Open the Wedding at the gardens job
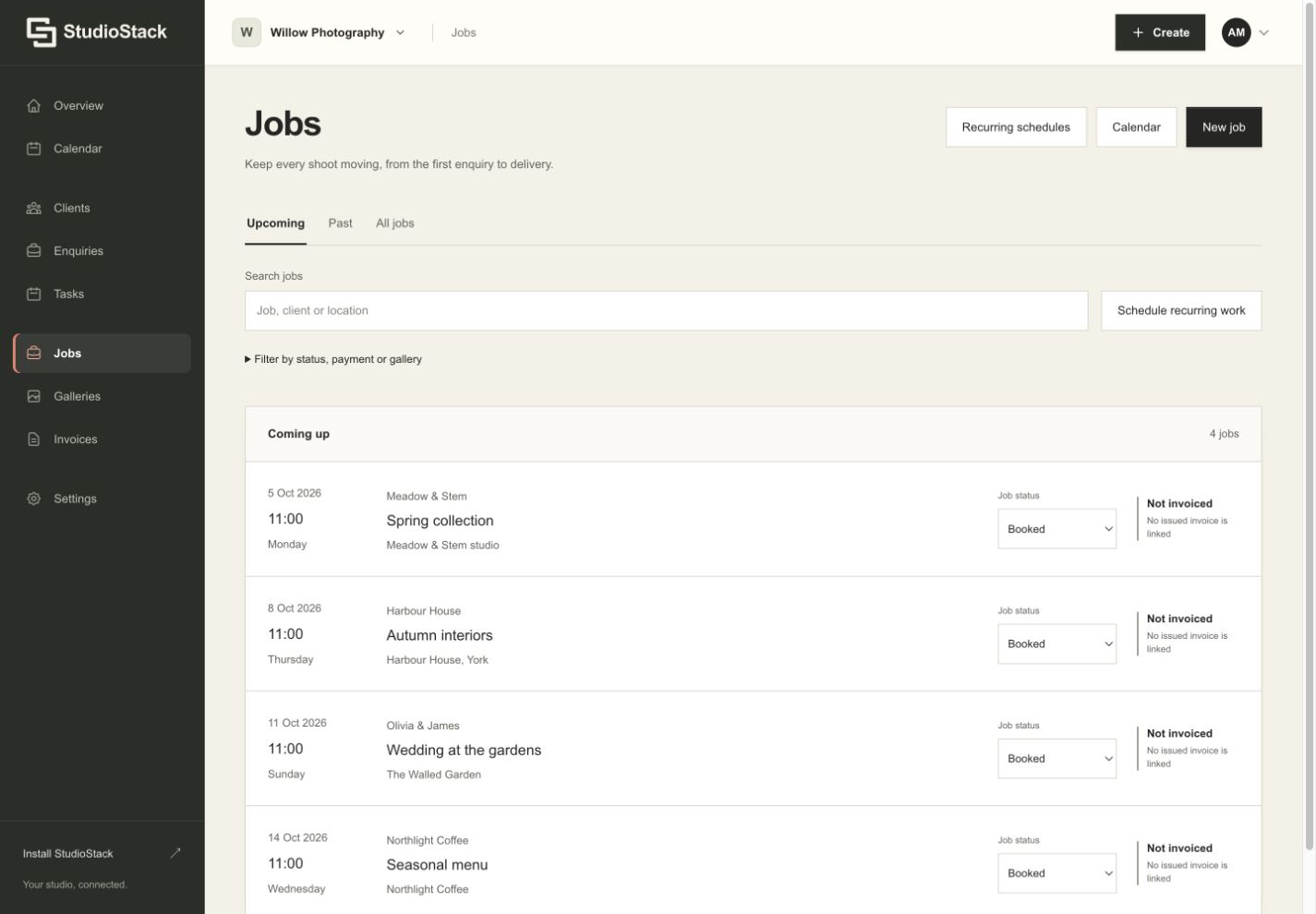 pos(464,750)
